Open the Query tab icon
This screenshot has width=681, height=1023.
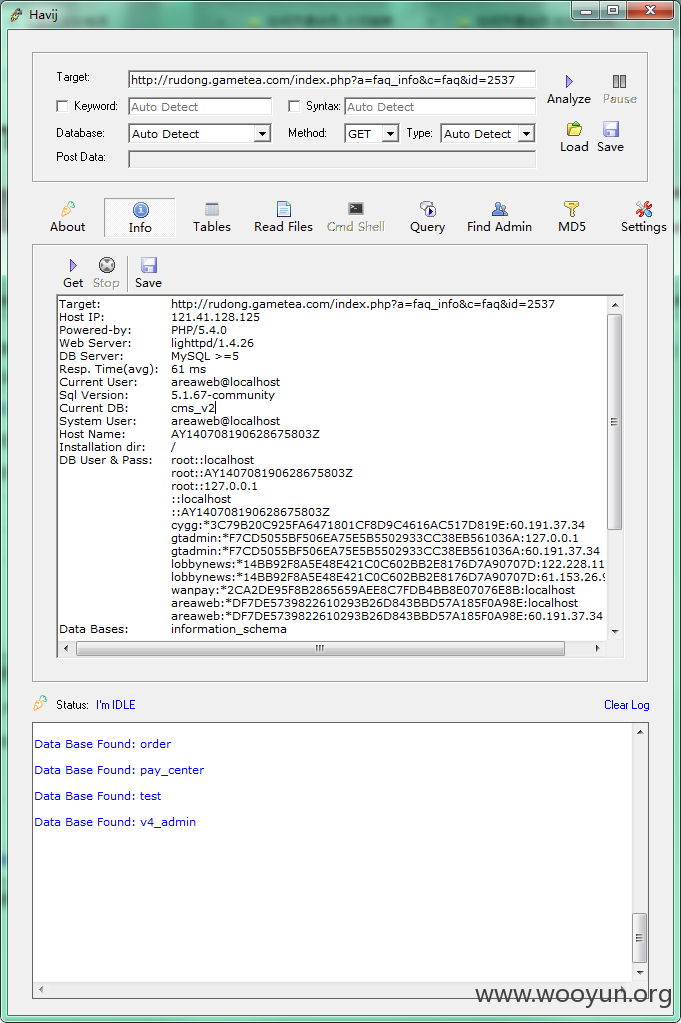(427, 209)
